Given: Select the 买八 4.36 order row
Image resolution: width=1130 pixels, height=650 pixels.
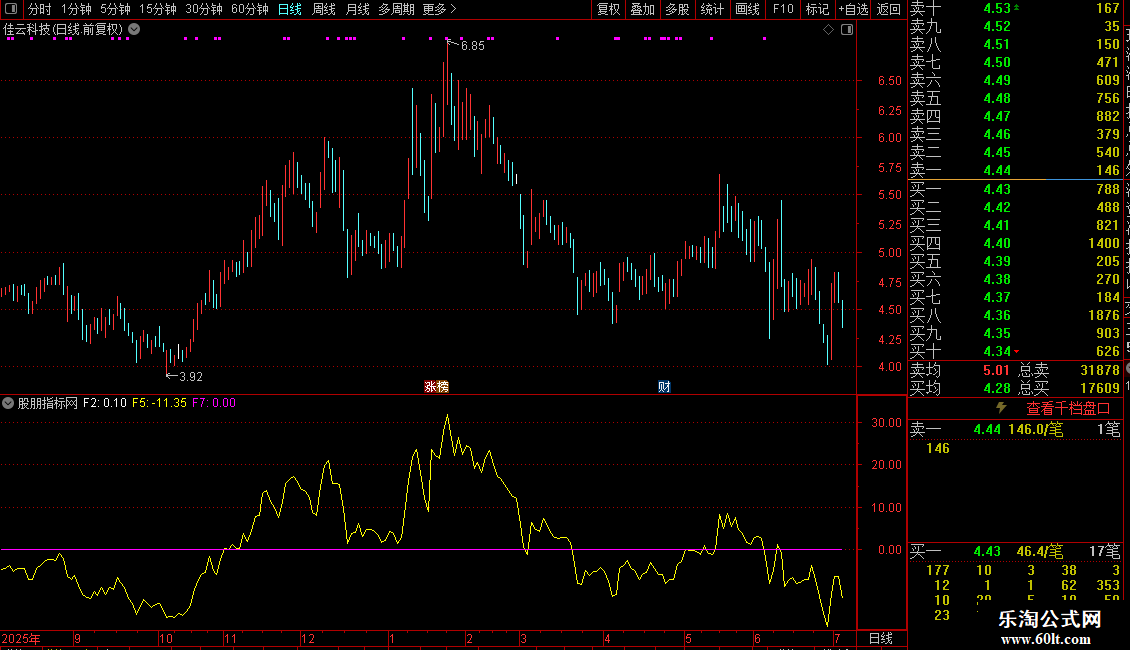Looking at the screenshot, I should coord(1015,316).
